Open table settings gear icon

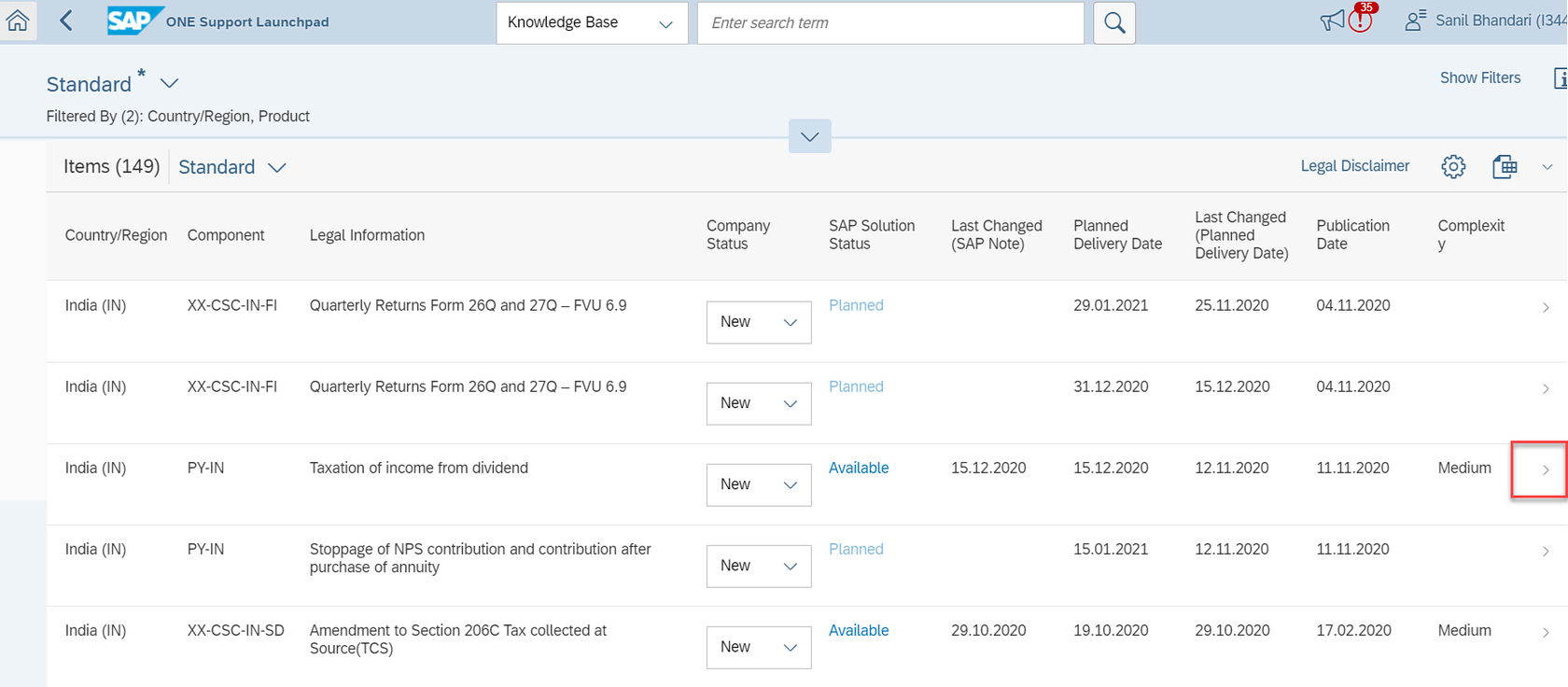(x=1453, y=166)
